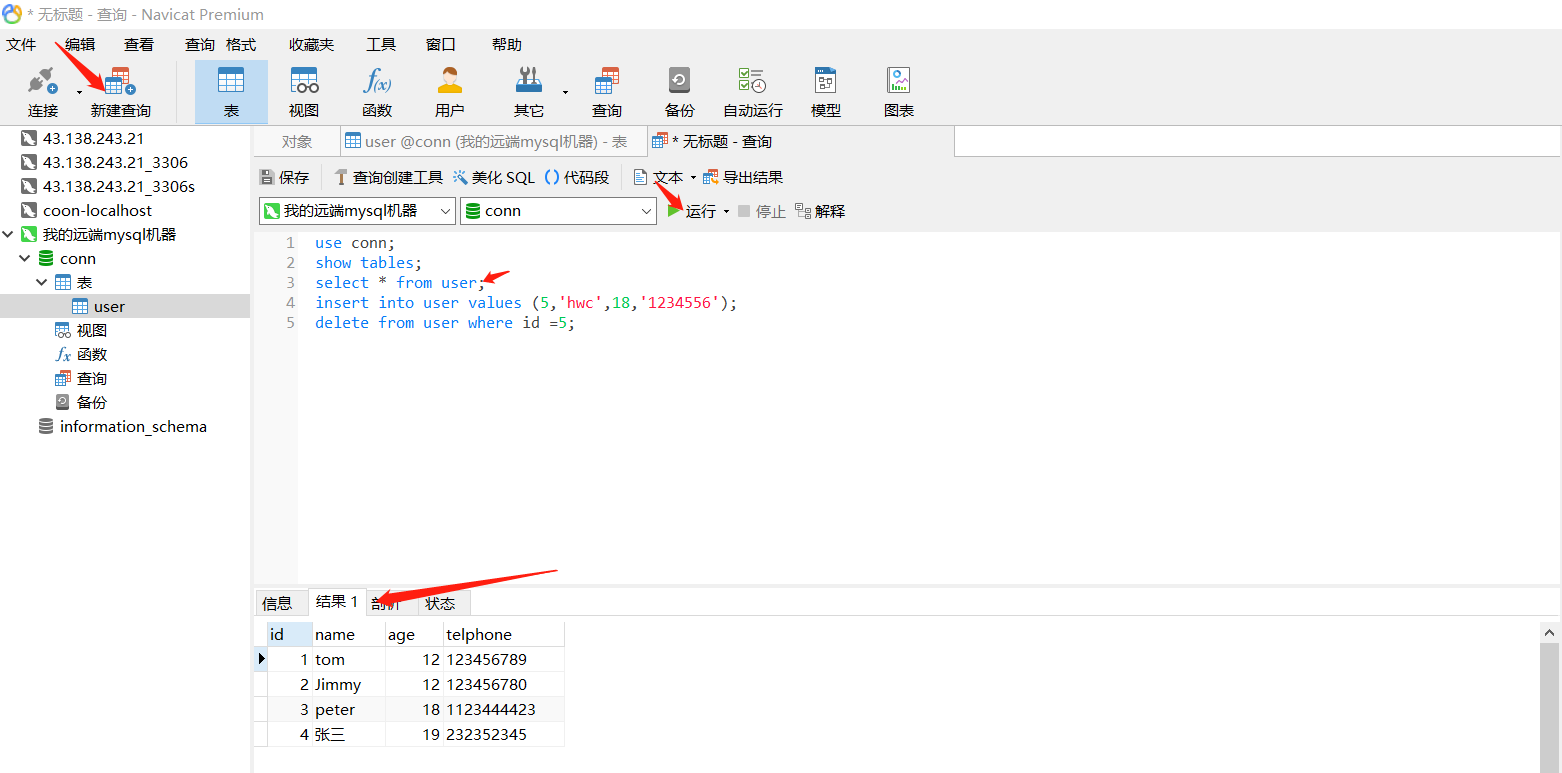
Task: Run the query with 运行 button
Action: click(x=692, y=211)
